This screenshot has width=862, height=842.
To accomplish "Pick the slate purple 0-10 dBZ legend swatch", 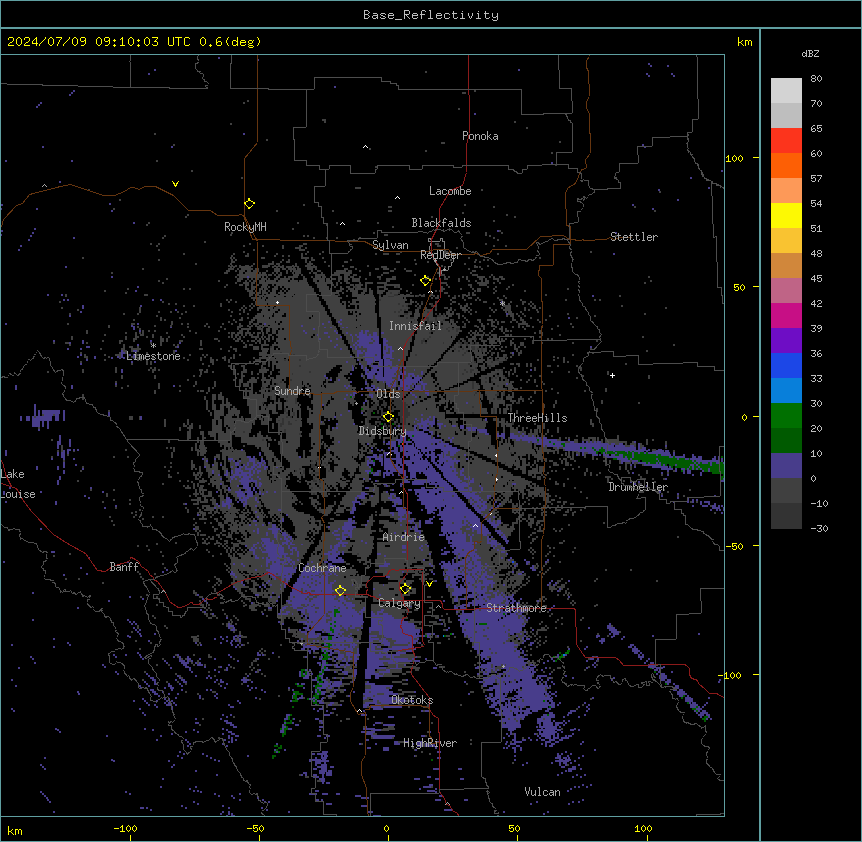I will (x=786, y=466).
